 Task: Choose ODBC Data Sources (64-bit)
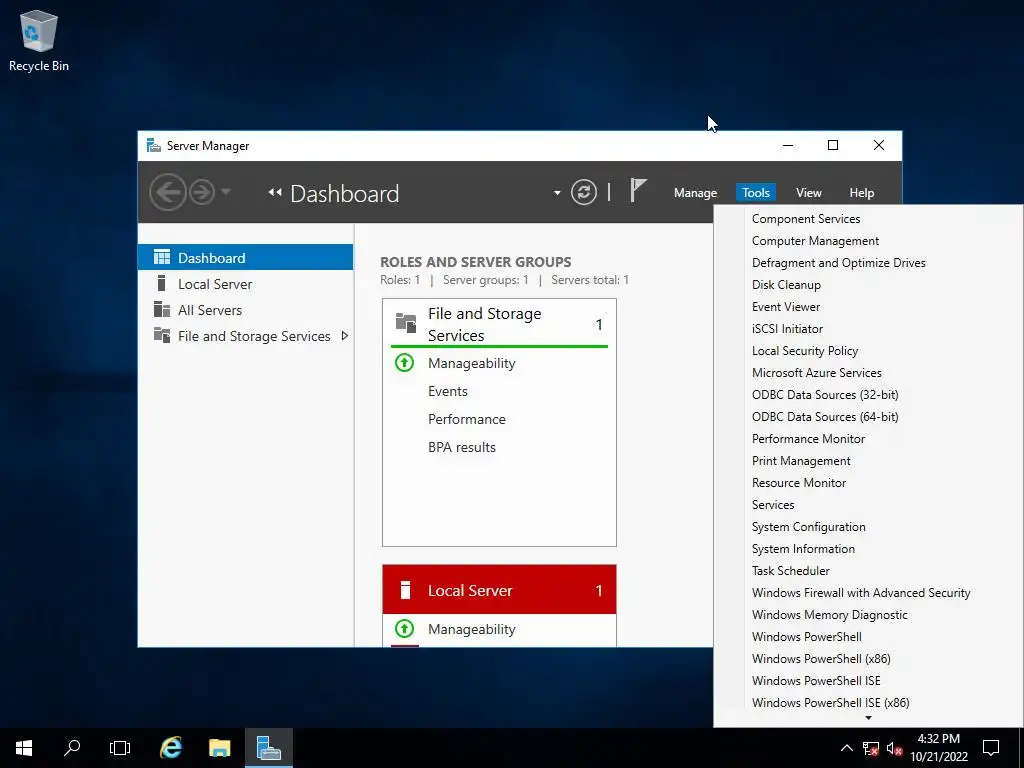tap(868, 417)
